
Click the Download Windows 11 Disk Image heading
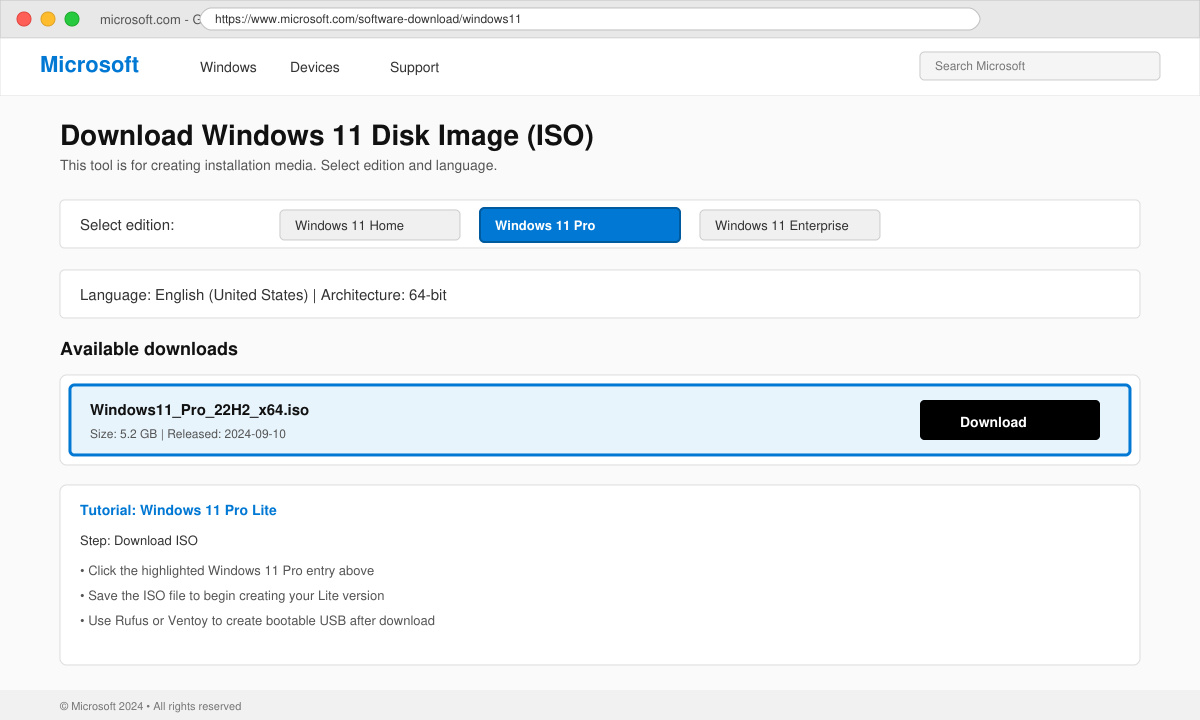pos(327,136)
